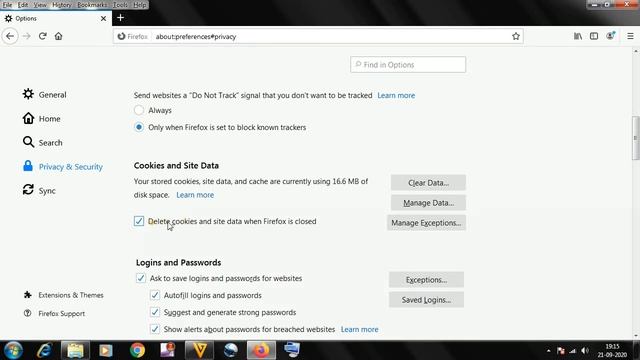Click the network icon in system tray
The width and height of the screenshot is (640, 360).
(x=573, y=351)
